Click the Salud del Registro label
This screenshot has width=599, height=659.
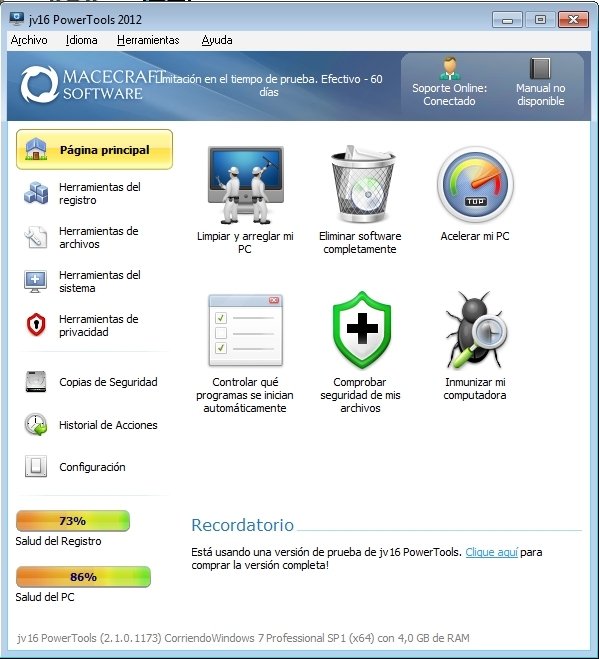tap(58, 541)
